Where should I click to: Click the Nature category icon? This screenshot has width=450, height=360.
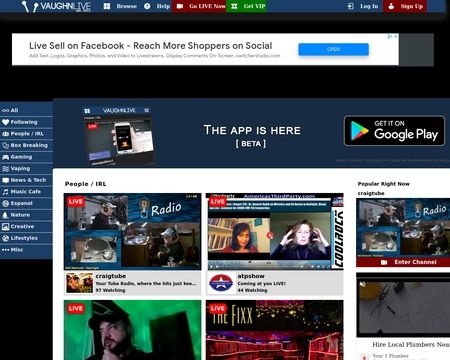(5, 215)
